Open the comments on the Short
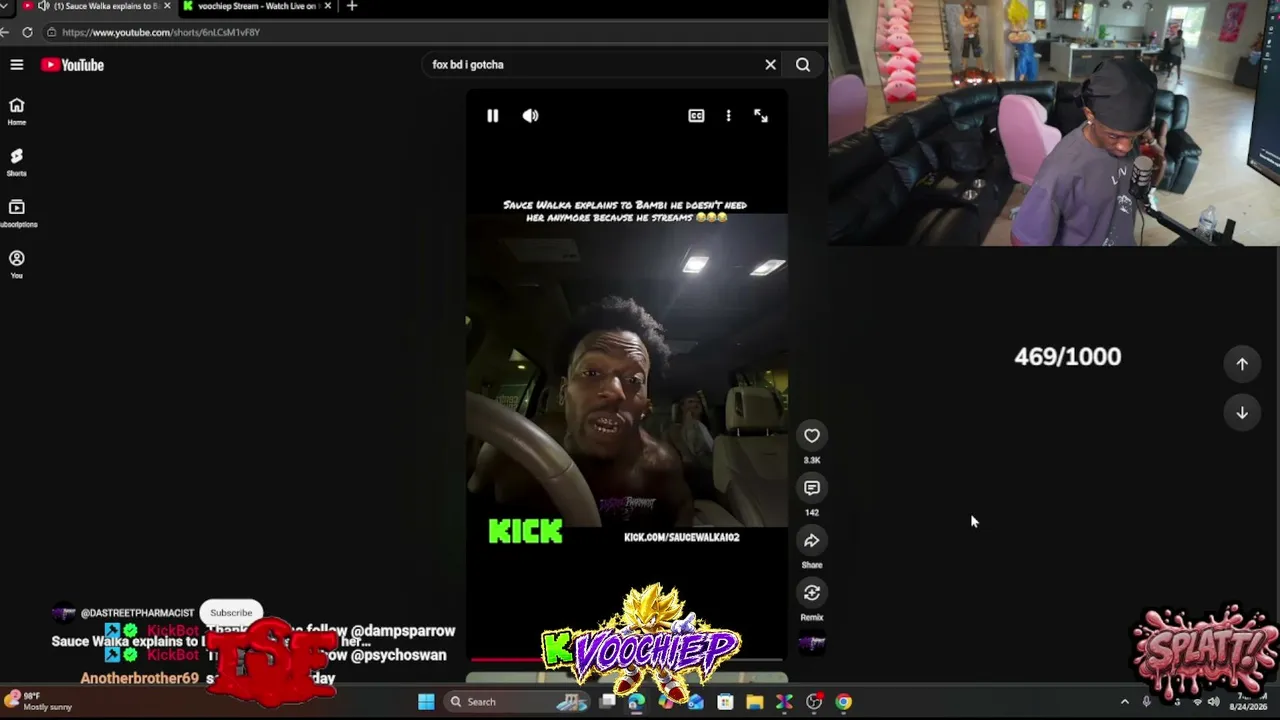The height and width of the screenshot is (720, 1280). [812, 488]
